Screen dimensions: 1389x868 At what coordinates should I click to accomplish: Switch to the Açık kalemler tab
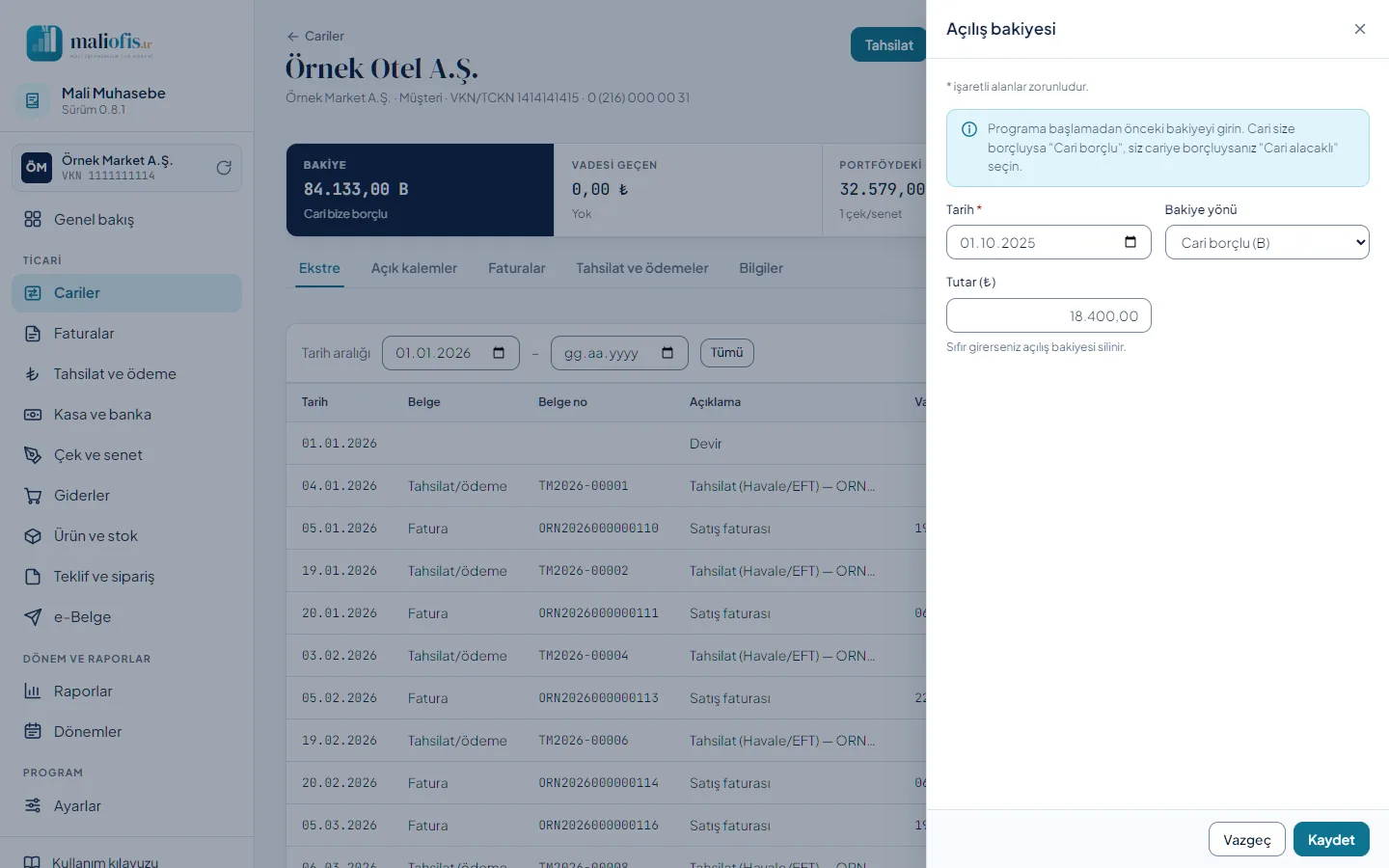[415, 268]
